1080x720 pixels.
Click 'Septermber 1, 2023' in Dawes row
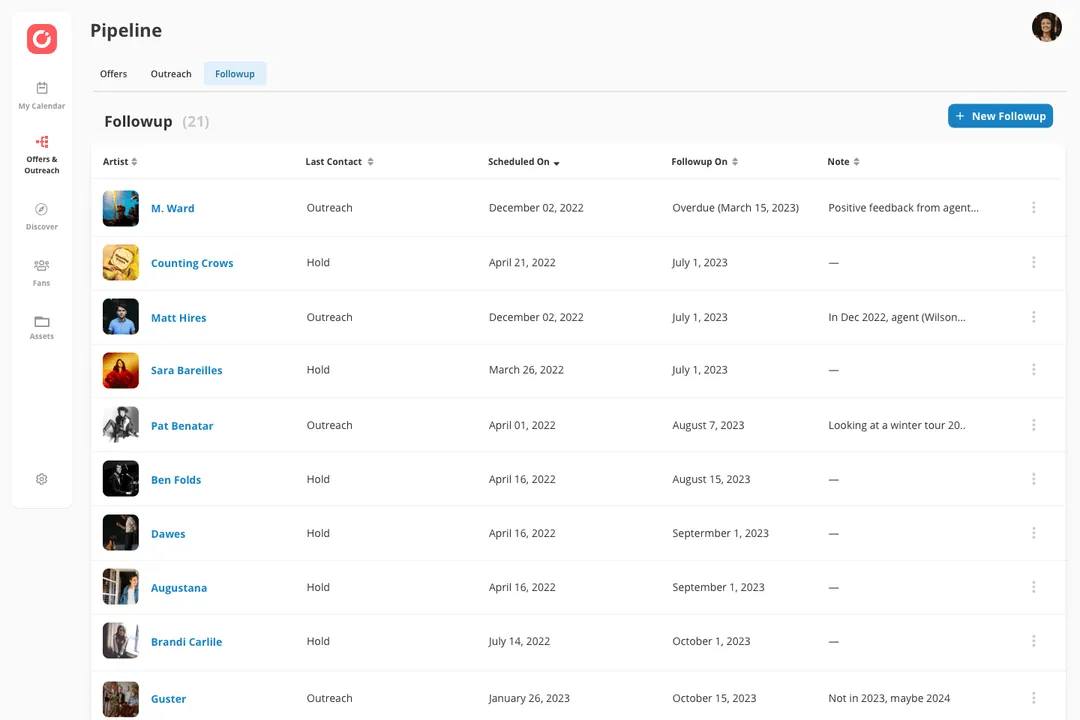[720, 533]
